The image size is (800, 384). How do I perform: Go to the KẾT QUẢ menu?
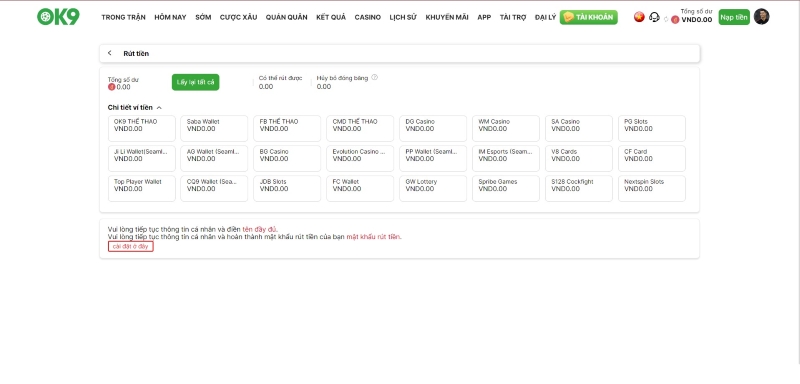click(331, 17)
